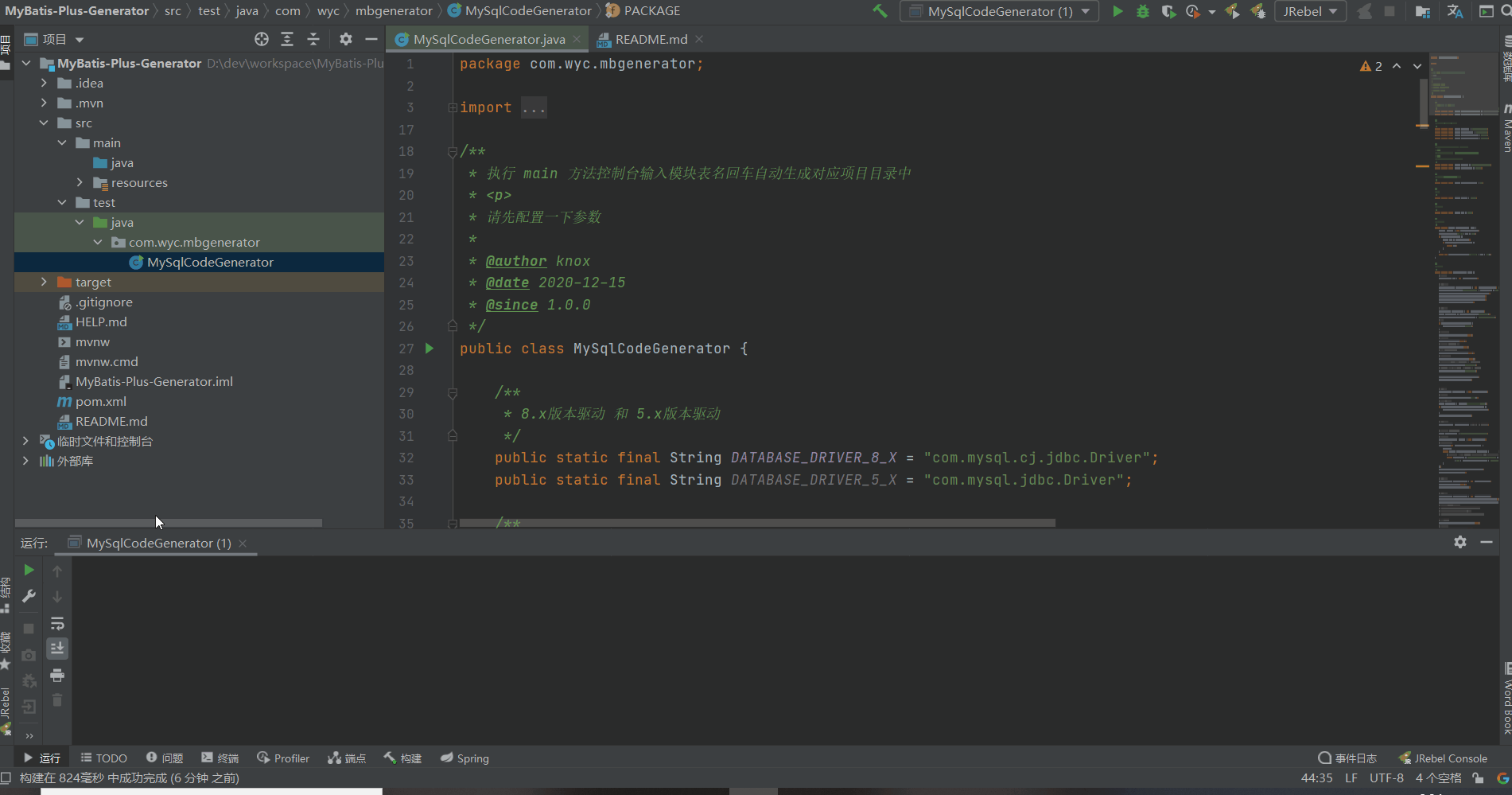1512x795 pixels.
Task: Open the Project Structure folder icon
Action: [x=1423, y=11]
